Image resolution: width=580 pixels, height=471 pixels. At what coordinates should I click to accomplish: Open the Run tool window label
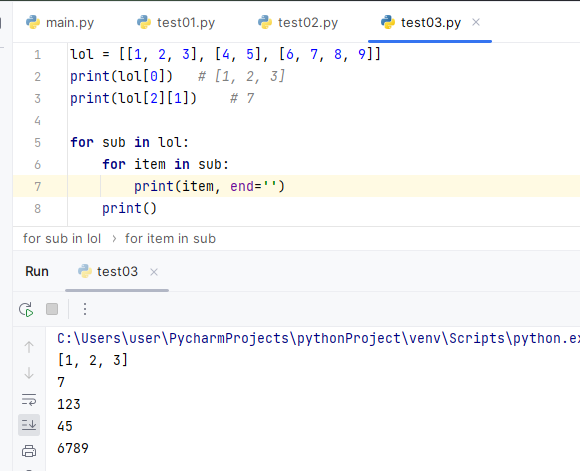coord(37,272)
